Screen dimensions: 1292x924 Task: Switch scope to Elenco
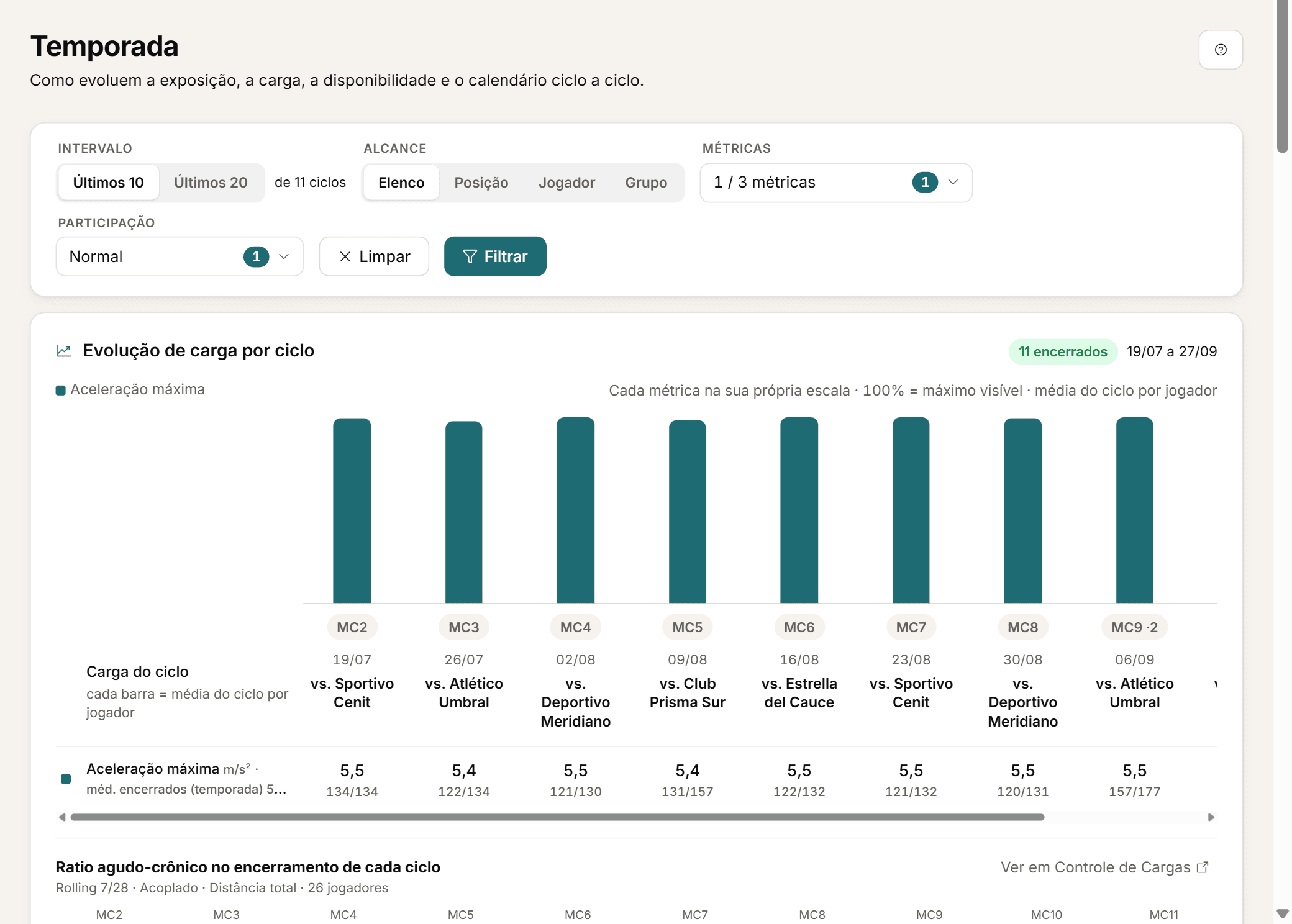pyautogui.click(x=401, y=183)
